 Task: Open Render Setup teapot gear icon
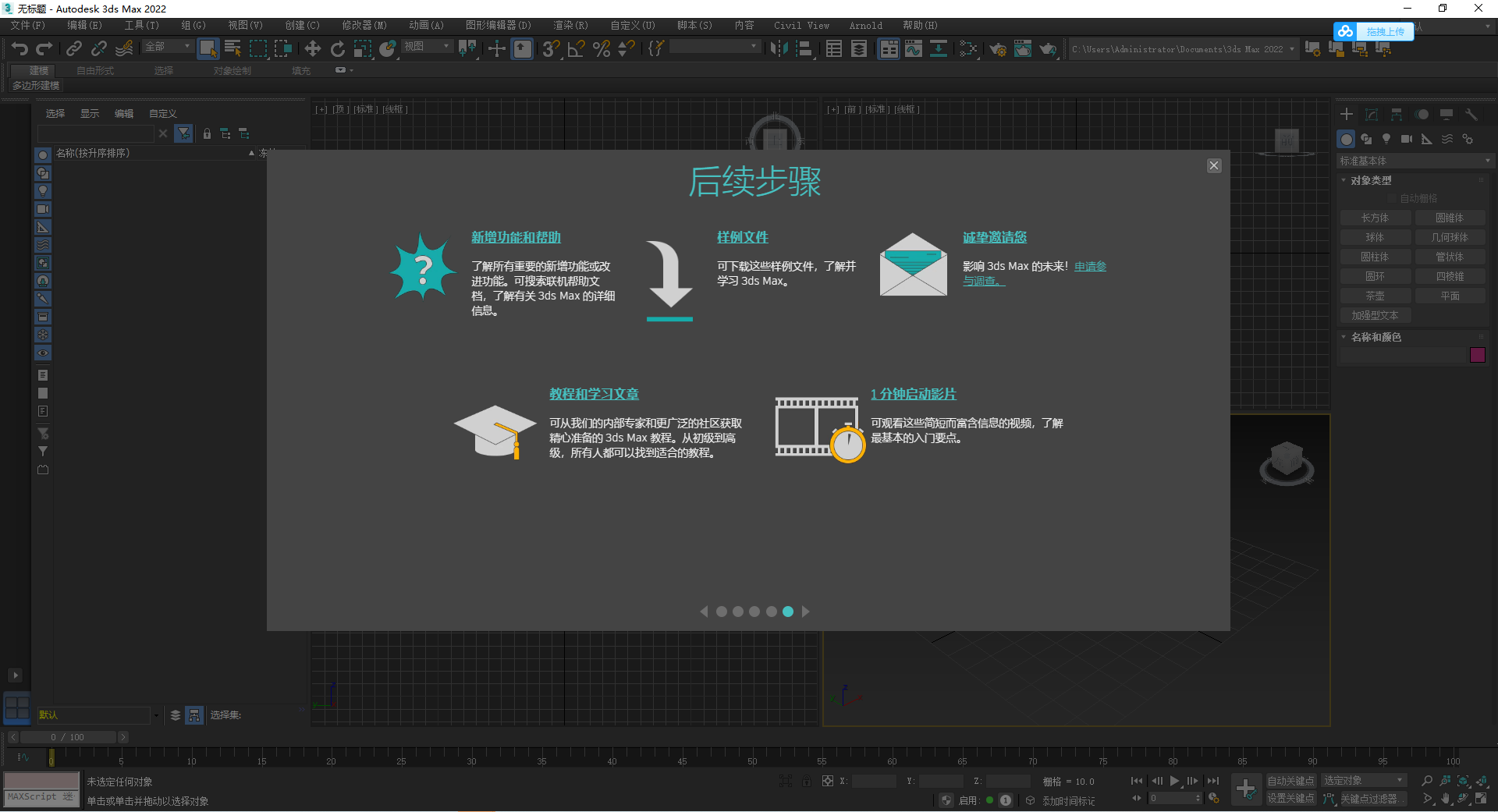coord(998,48)
